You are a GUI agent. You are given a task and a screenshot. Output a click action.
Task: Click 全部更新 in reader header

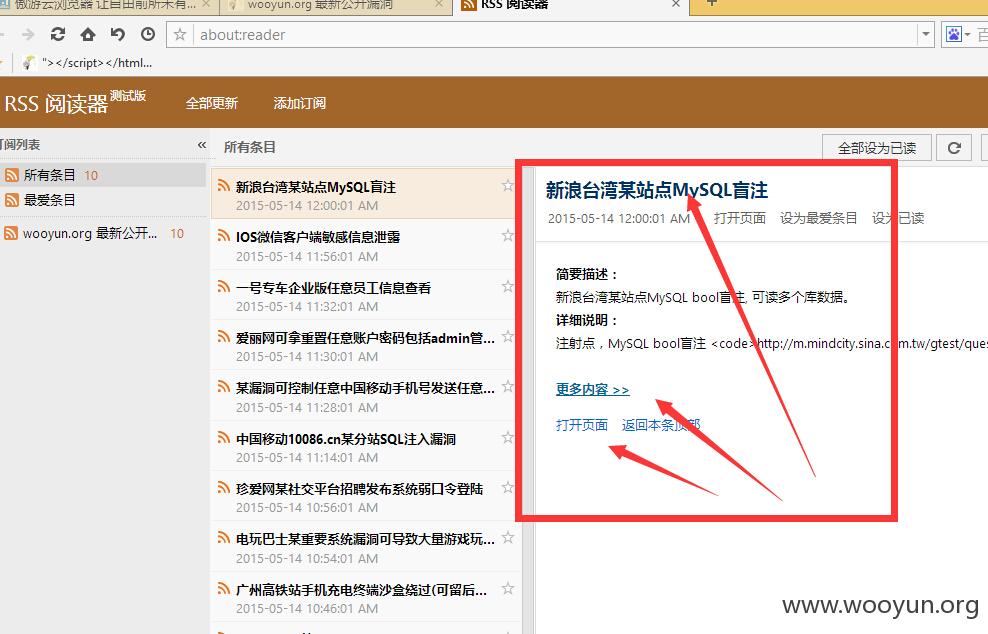(x=212, y=103)
